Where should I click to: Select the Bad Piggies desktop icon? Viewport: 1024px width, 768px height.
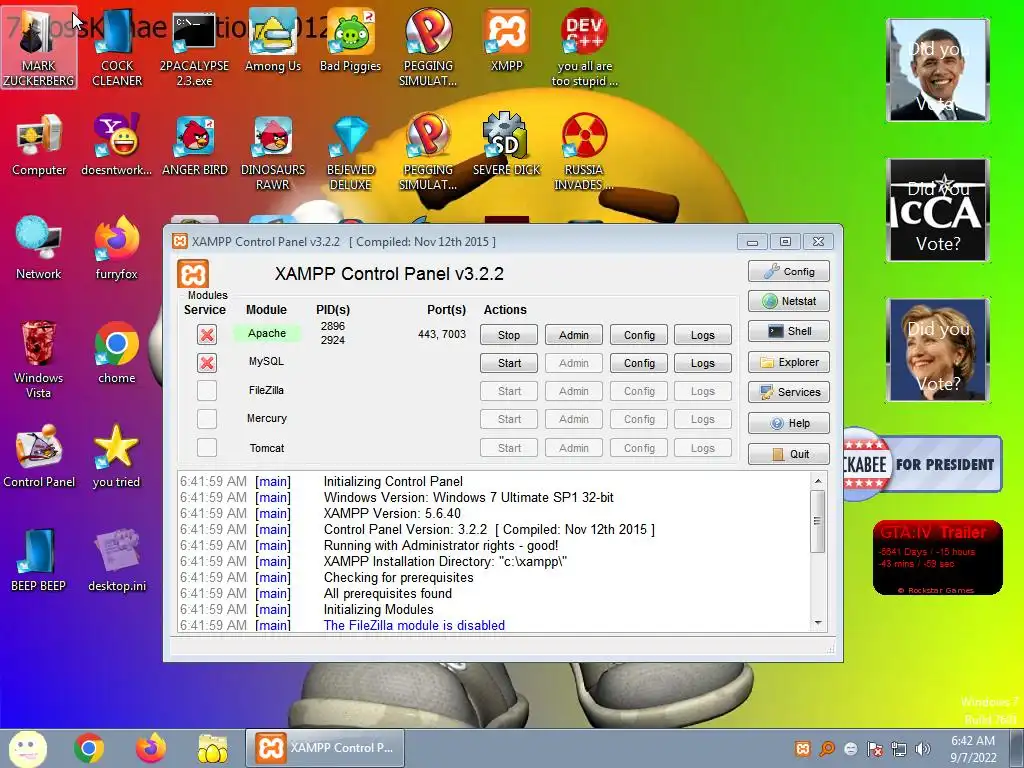coord(350,42)
